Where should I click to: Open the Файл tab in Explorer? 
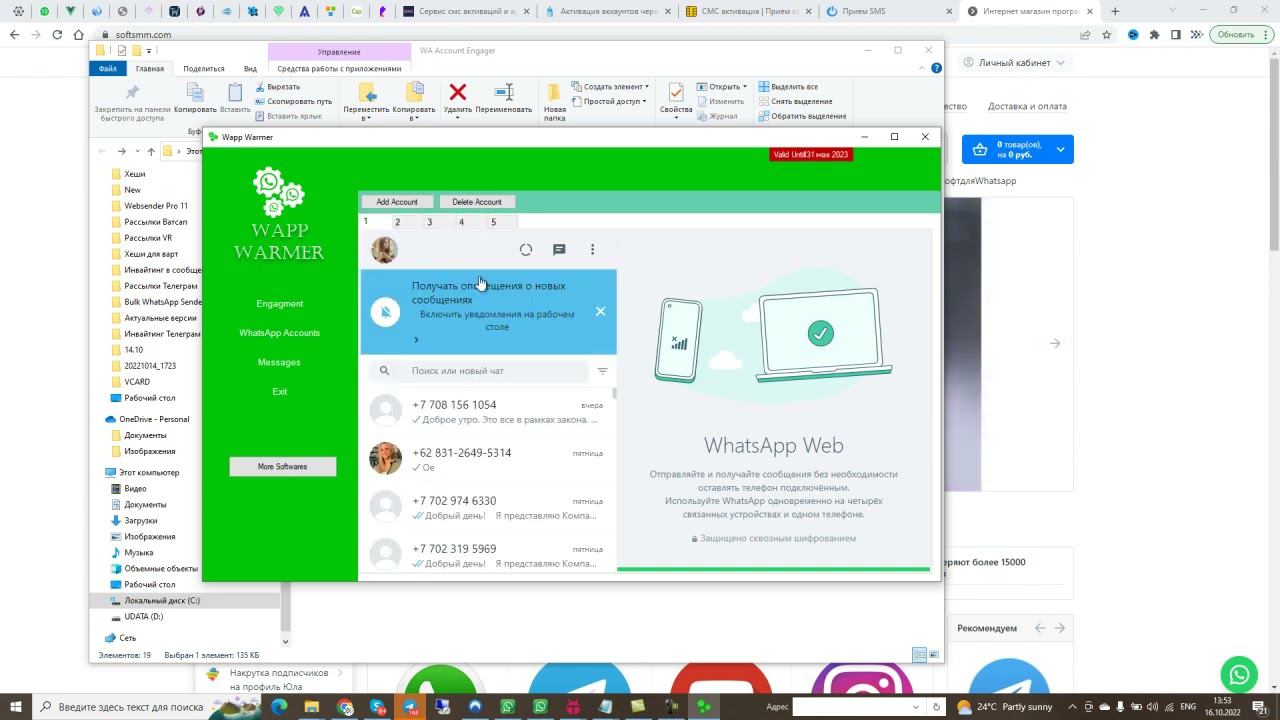[x=108, y=69]
